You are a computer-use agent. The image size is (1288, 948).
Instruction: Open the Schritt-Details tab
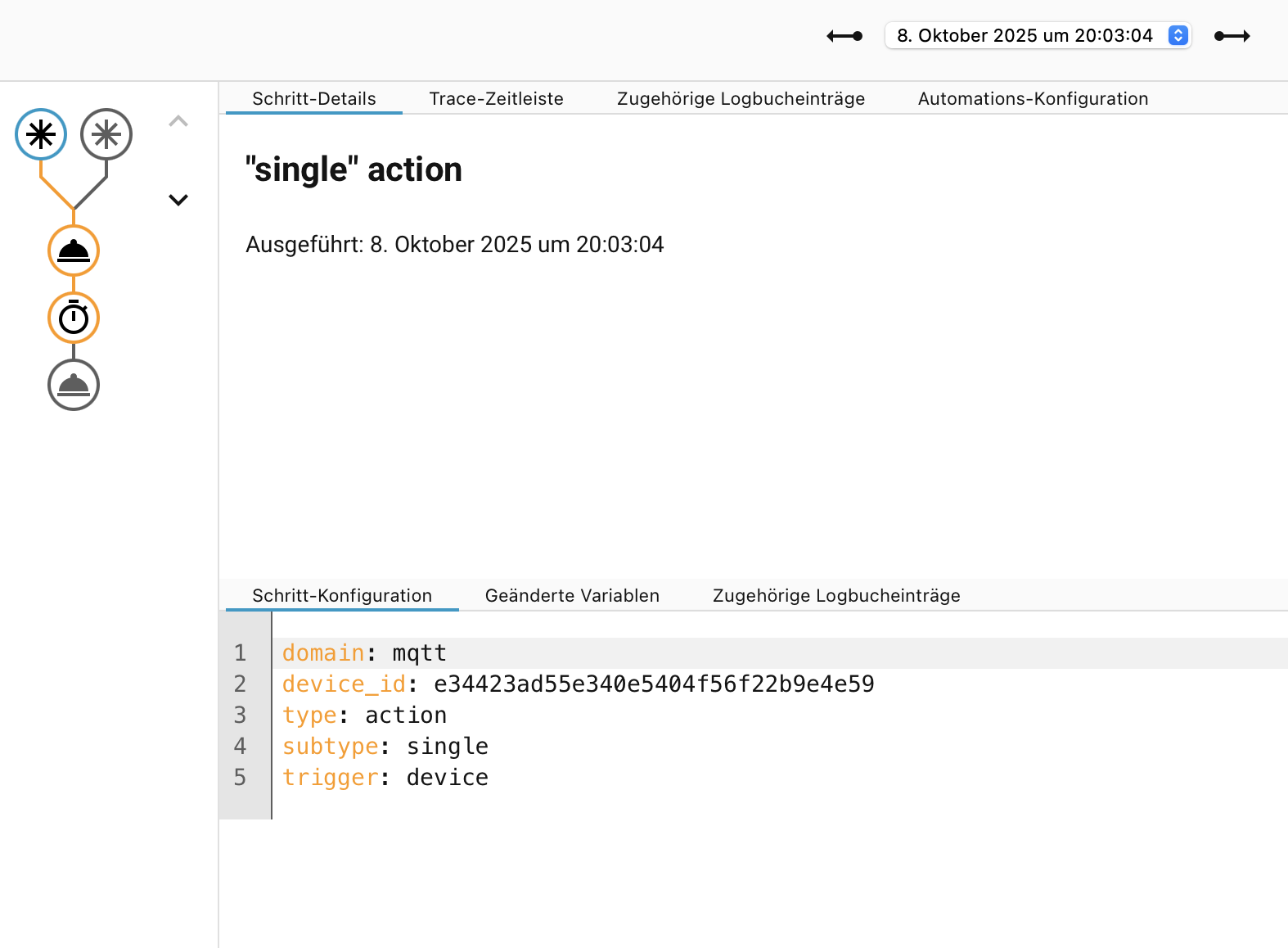click(x=314, y=99)
